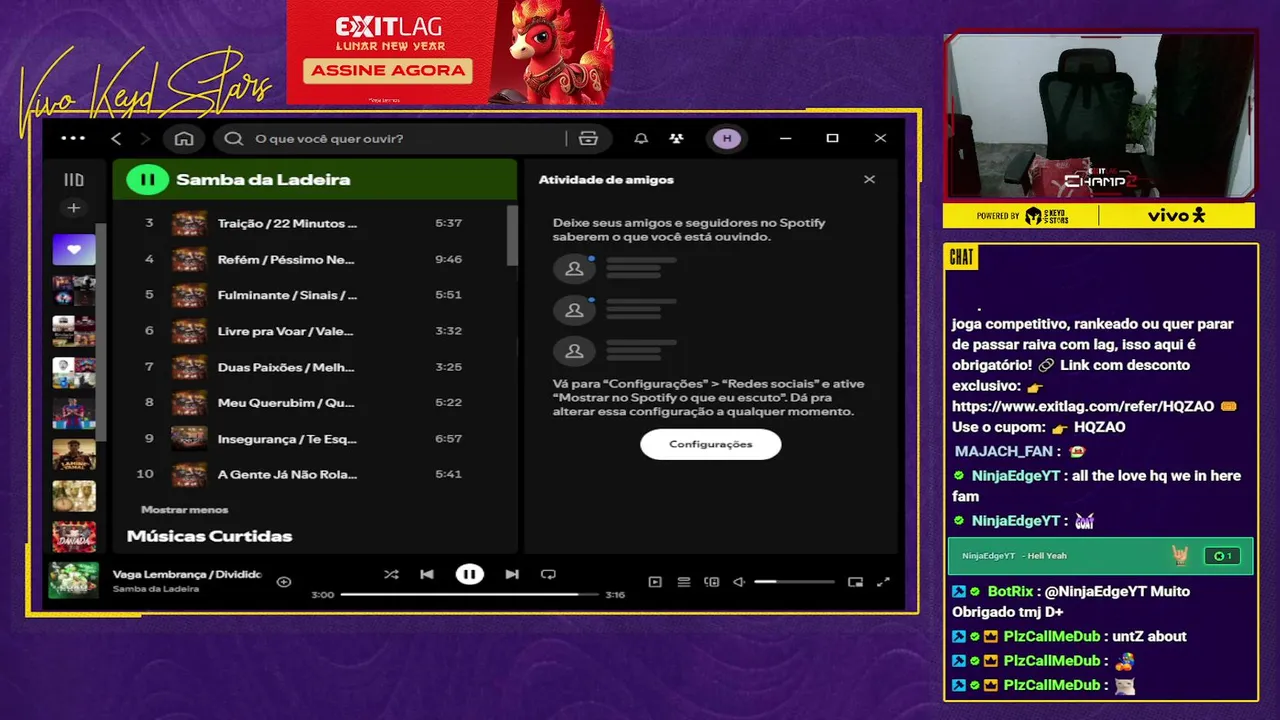Skip to the previous track
1280x720 pixels.
[427, 574]
